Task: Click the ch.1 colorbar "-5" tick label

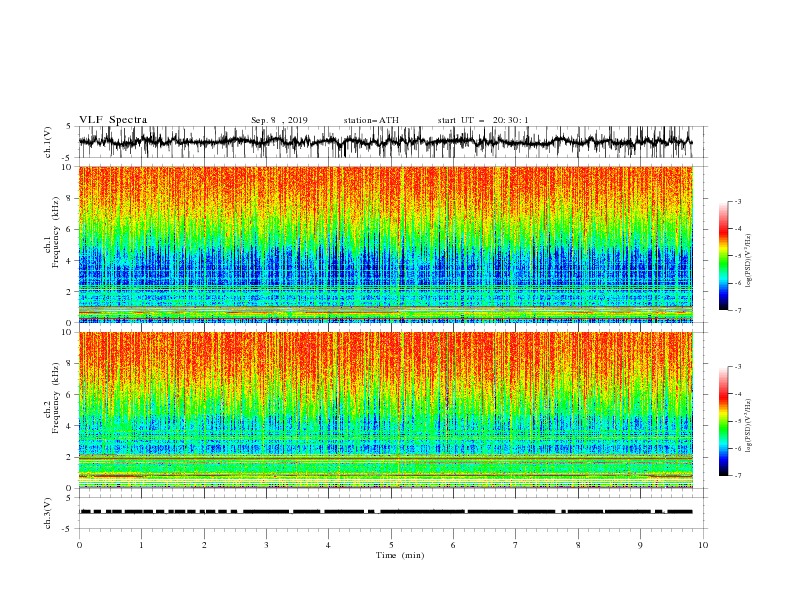Action: point(738,256)
